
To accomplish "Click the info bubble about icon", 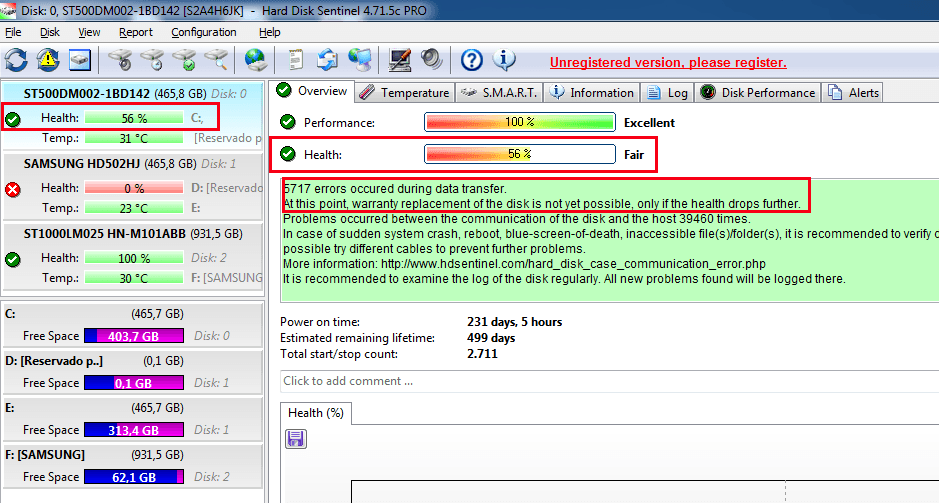I will pyautogui.click(x=504, y=59).
